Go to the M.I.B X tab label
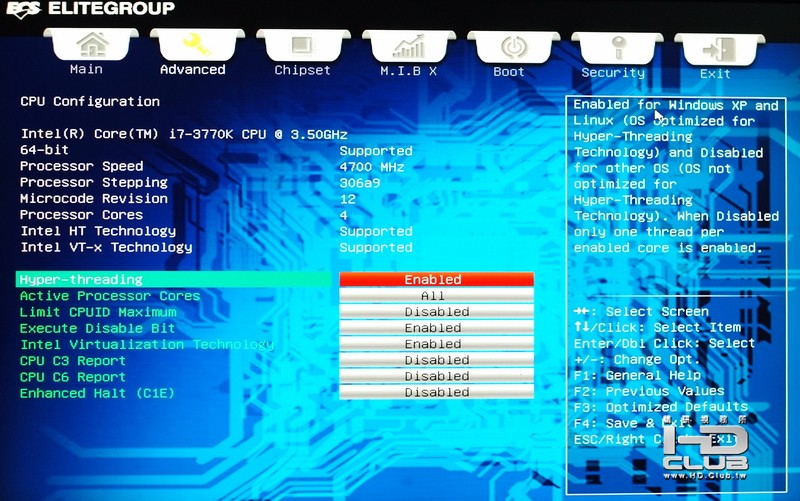Viewport: 800px width, 501px height. coord(408,71)
